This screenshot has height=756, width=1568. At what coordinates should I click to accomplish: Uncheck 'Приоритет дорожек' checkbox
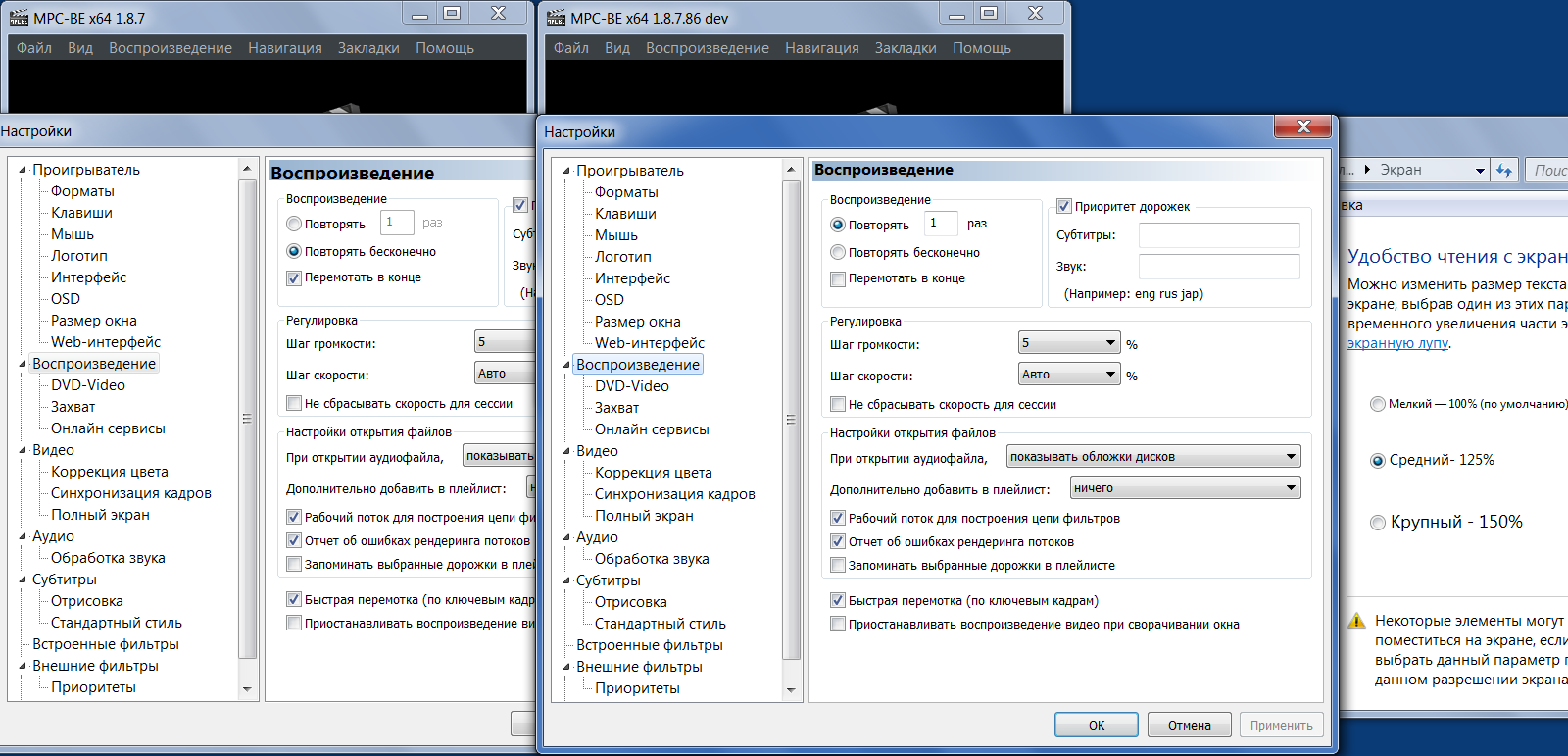1064,206
